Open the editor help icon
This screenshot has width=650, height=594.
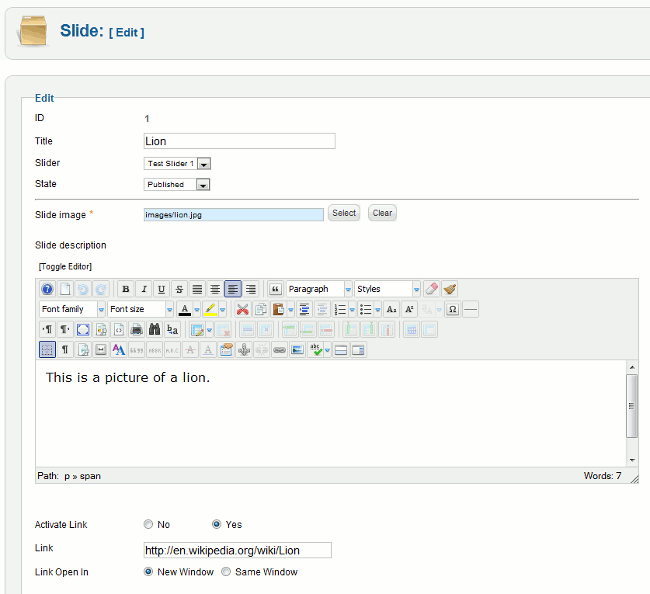(47, 289)
